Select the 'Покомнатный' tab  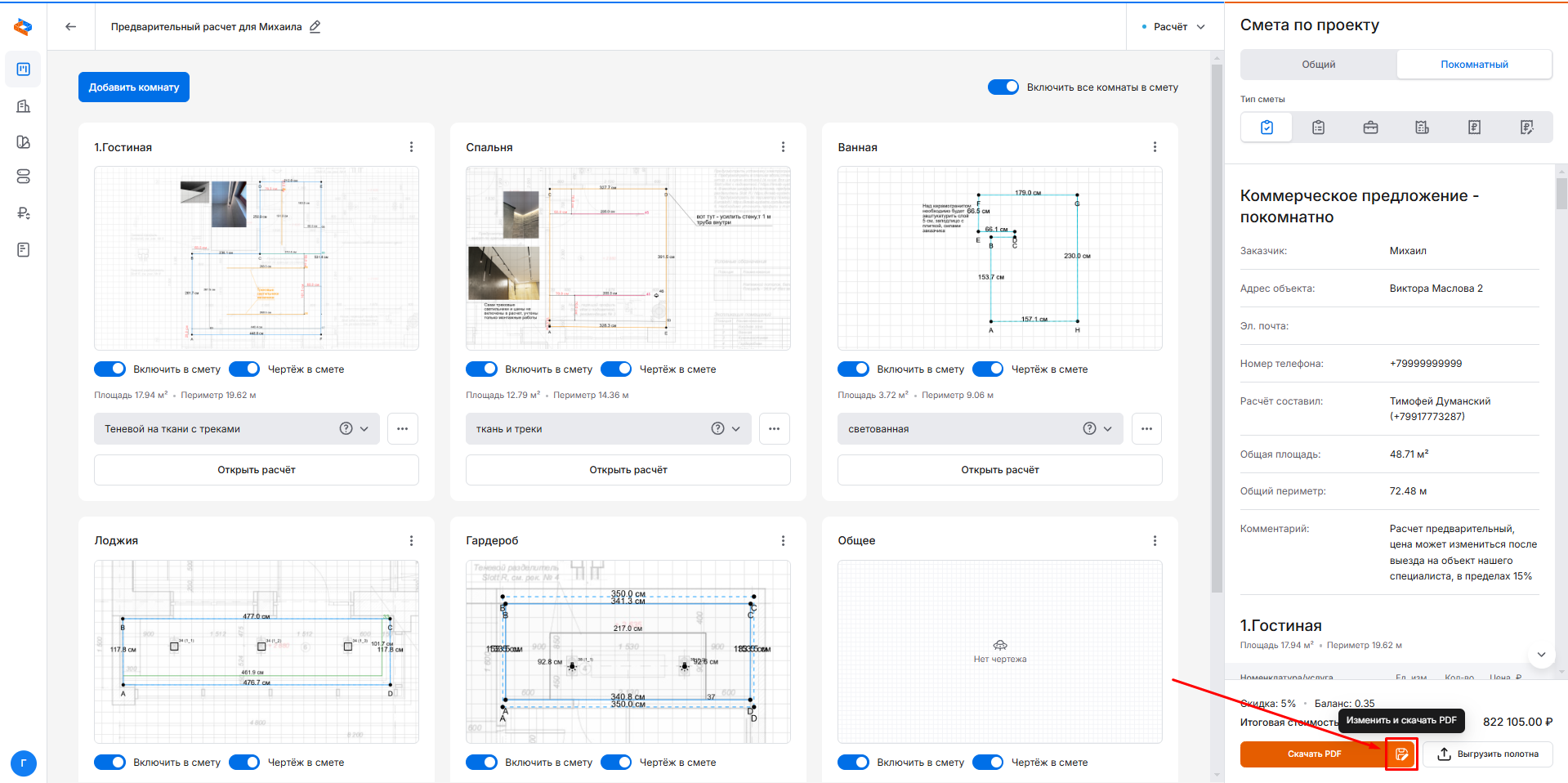coord(1474,65)
